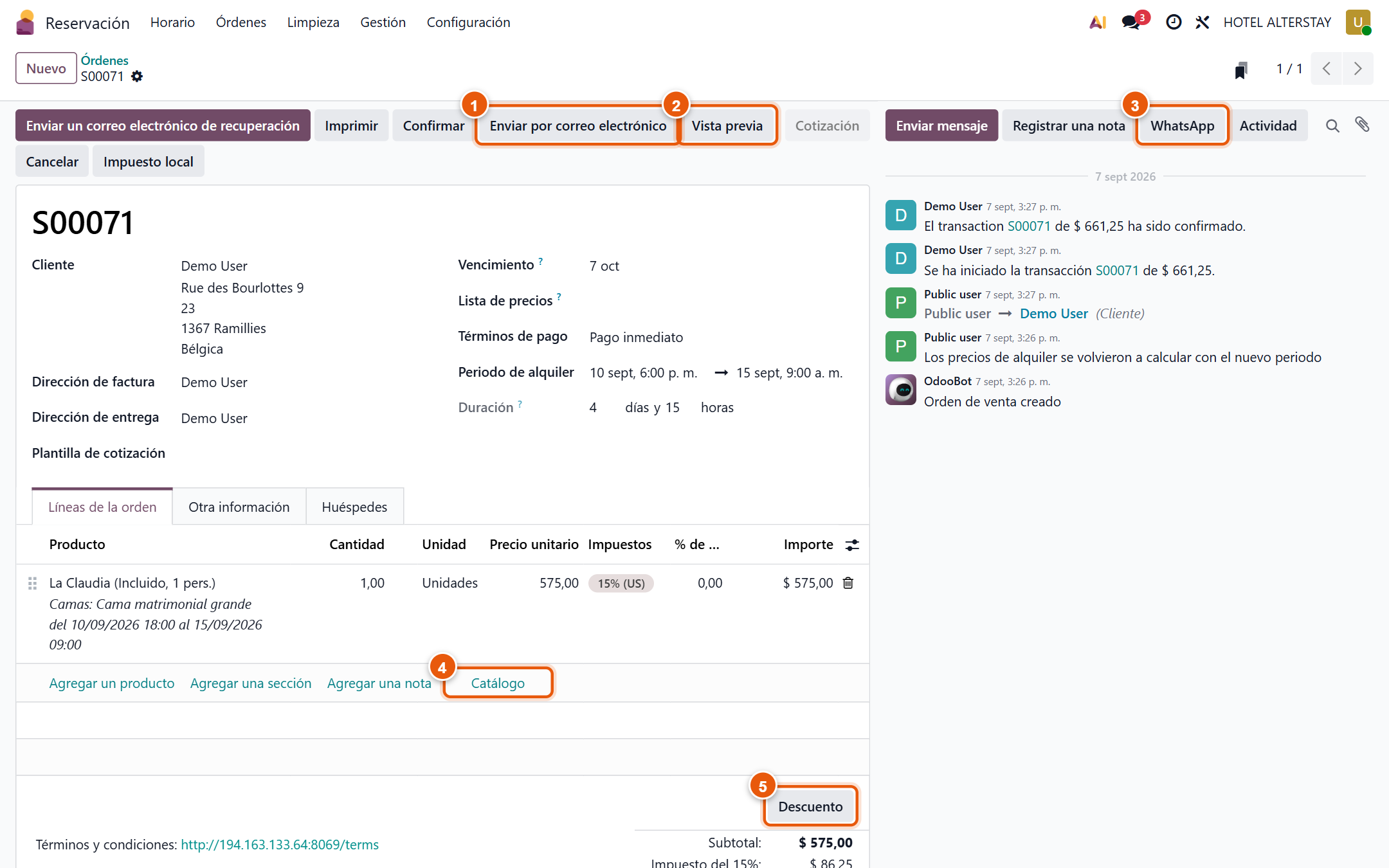Open the Gestión menu
This screenshot has width=1389, height=868.
(383, 23)
